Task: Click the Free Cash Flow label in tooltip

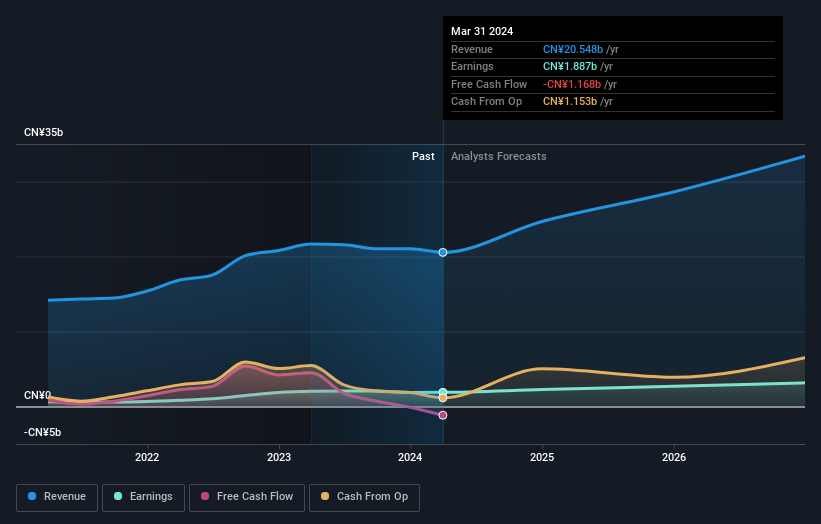Action: (x=489, y=84)
